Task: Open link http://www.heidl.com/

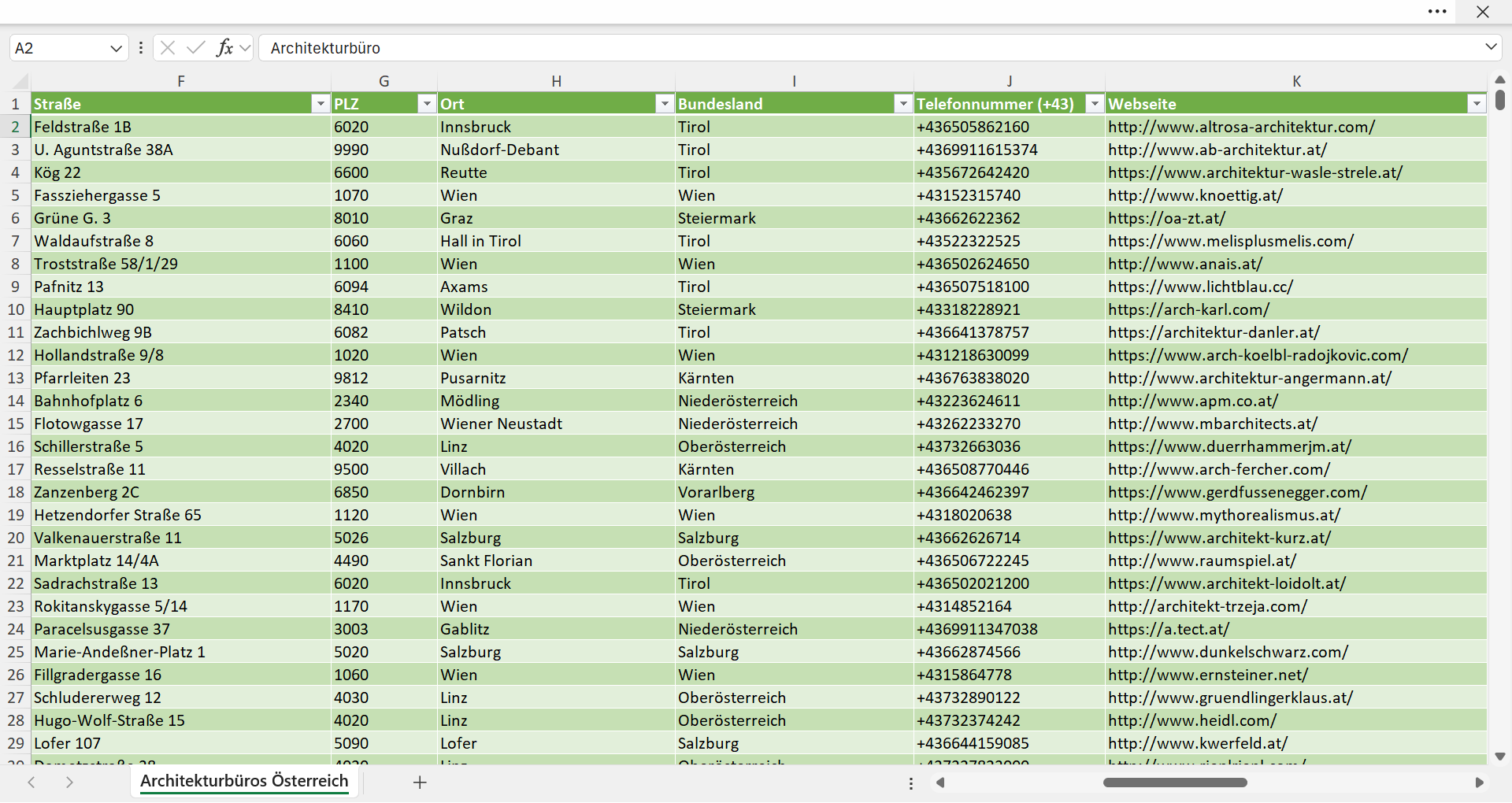Action: coord(1192,720)
